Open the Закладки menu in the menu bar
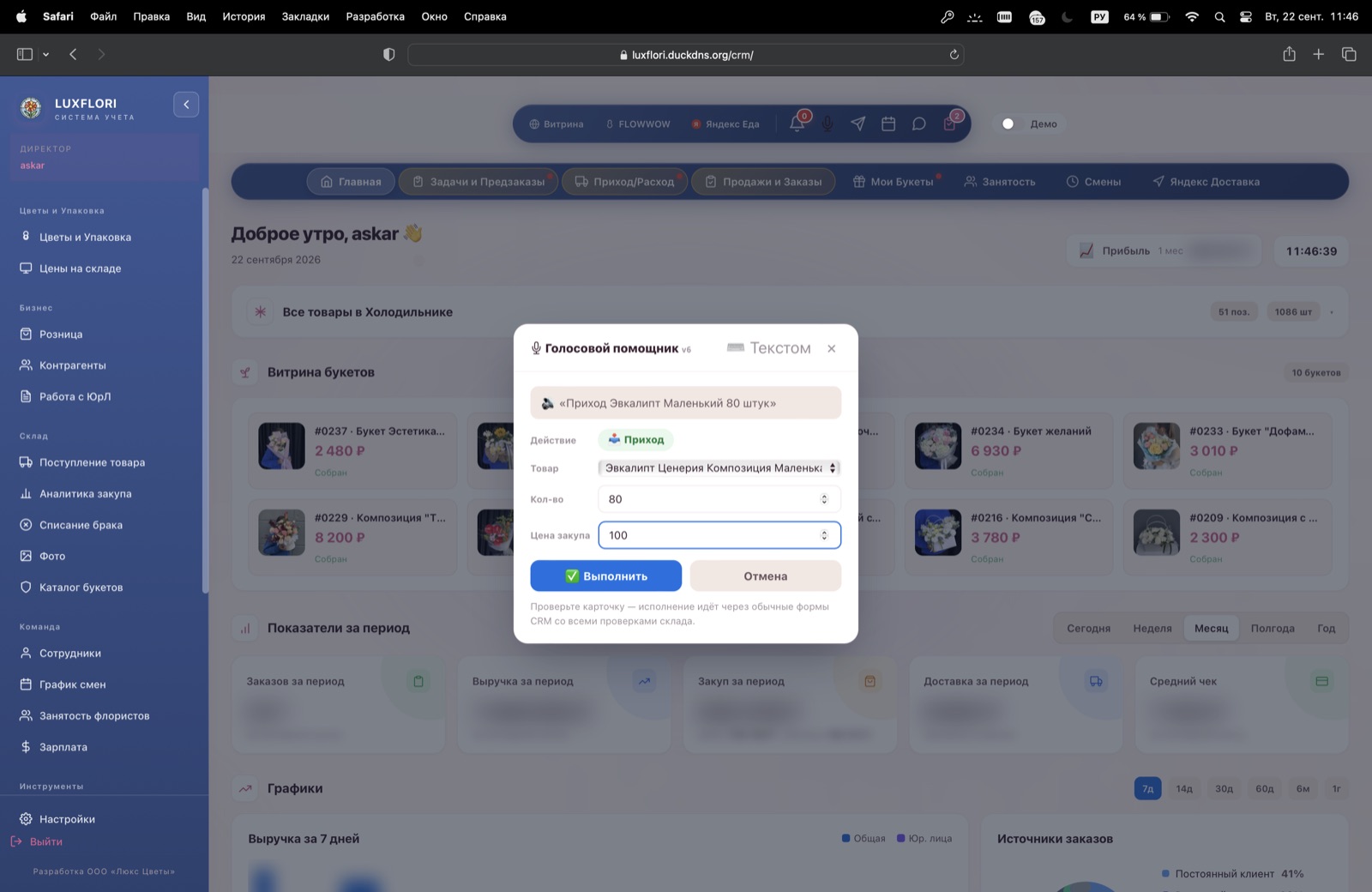1372x892 pixels. click(x=305, y=16)
